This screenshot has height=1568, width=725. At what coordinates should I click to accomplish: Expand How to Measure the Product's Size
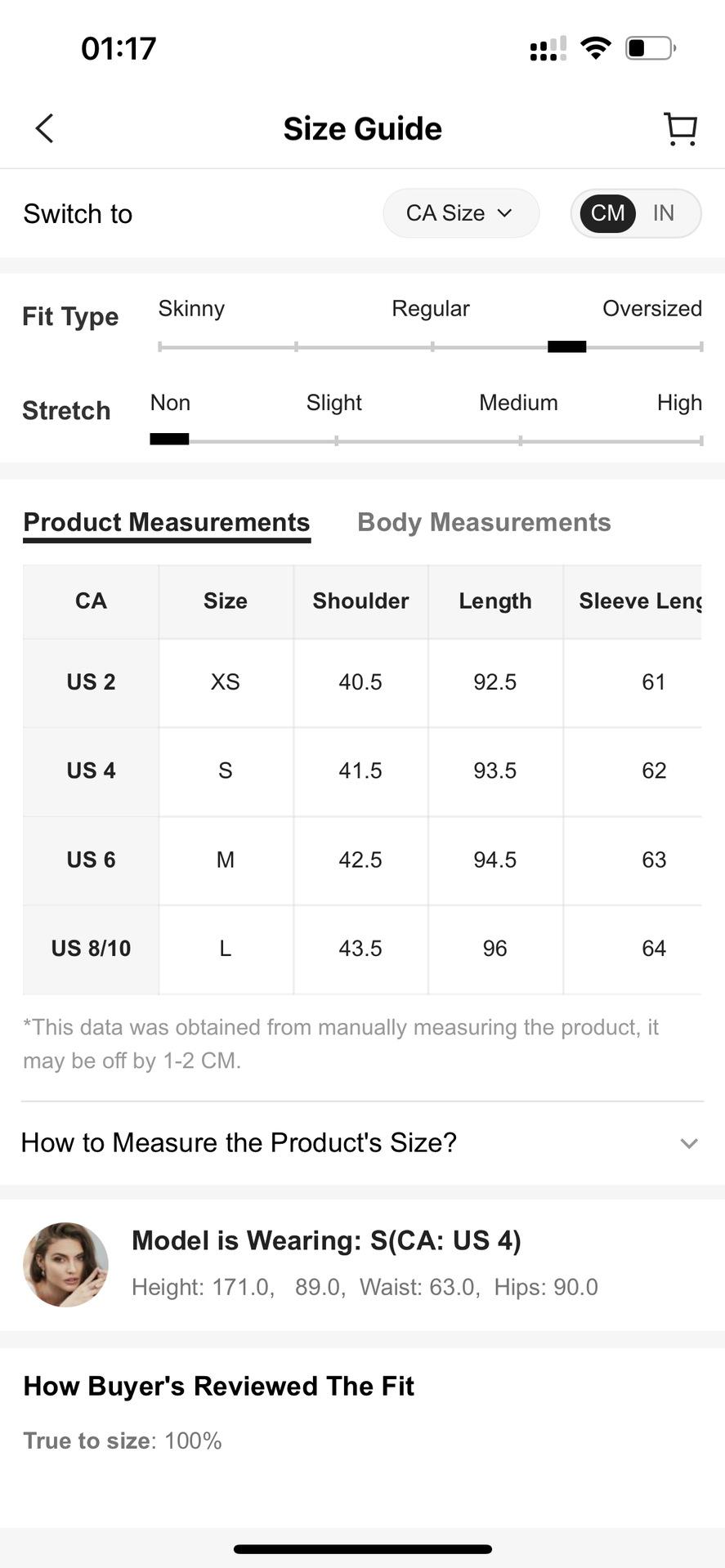tap(362, 1142)
